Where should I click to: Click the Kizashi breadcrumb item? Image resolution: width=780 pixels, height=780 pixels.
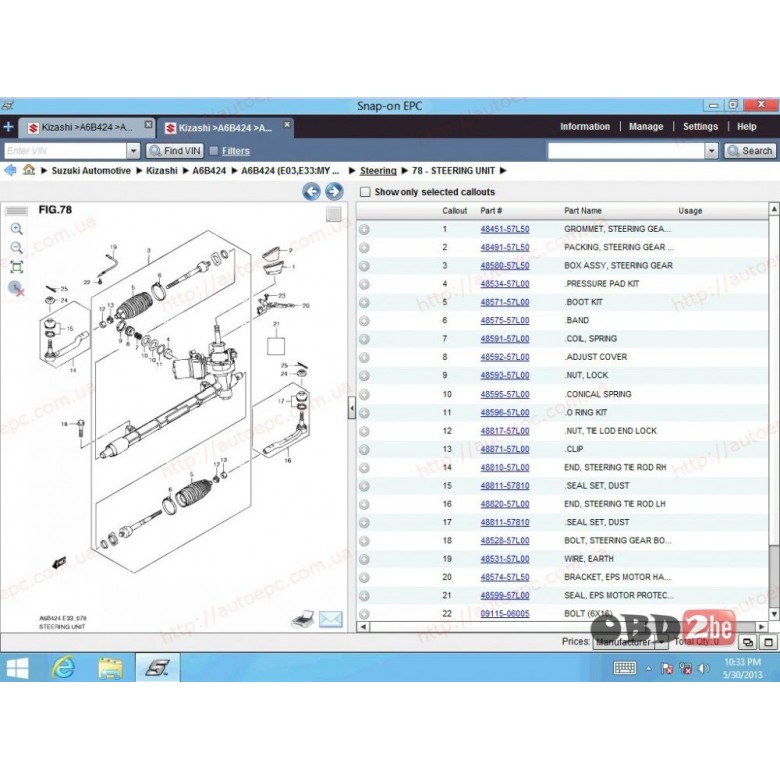click(161, 171)
